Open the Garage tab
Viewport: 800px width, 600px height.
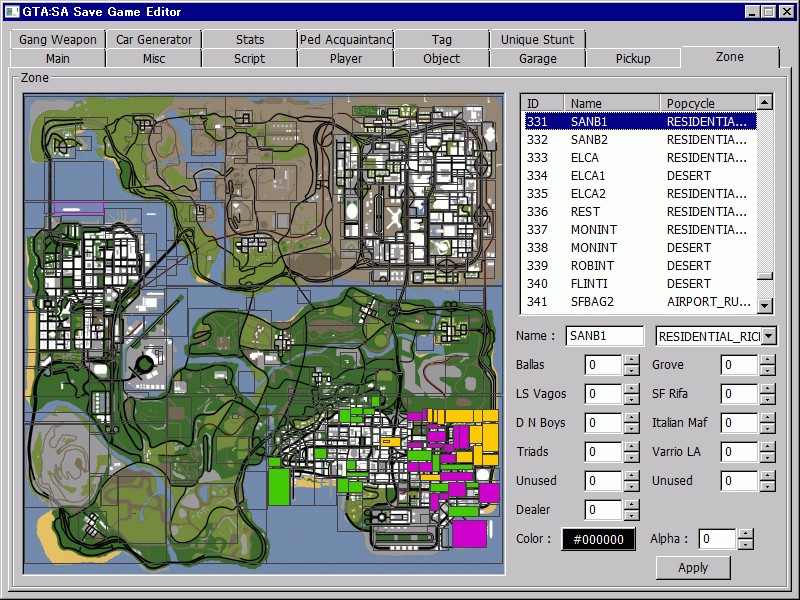pyautogui.click(x=537, y=58)
